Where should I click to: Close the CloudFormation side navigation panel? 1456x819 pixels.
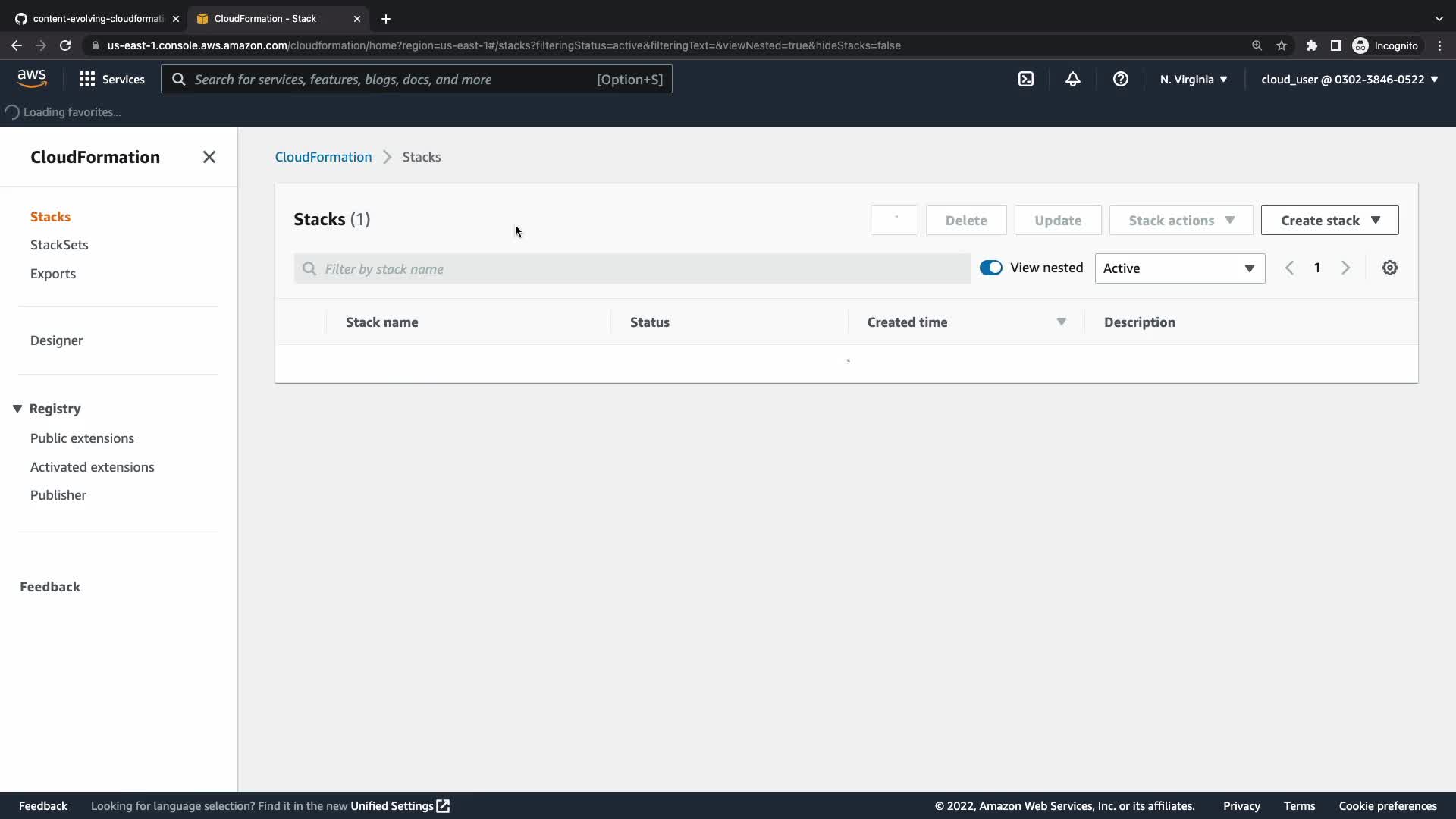click(x=209, y=157)
